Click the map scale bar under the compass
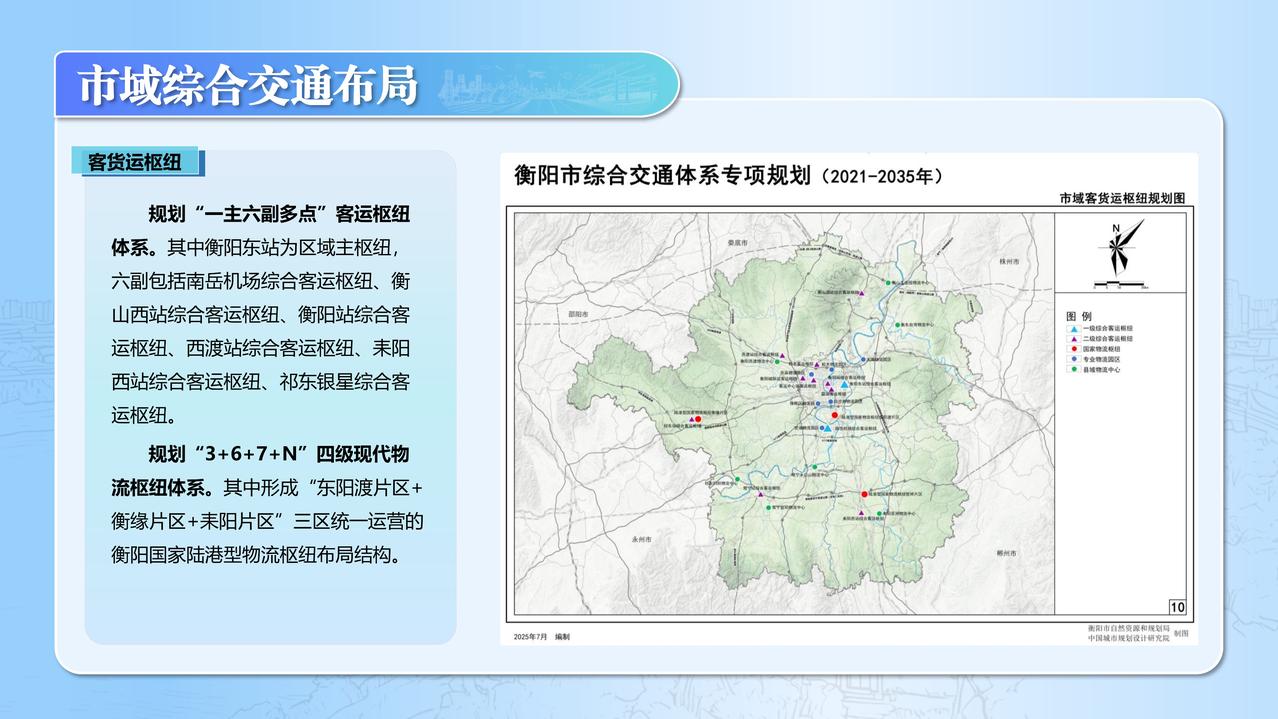Viewport: 1278px width, 719px height. [1120, 284]
